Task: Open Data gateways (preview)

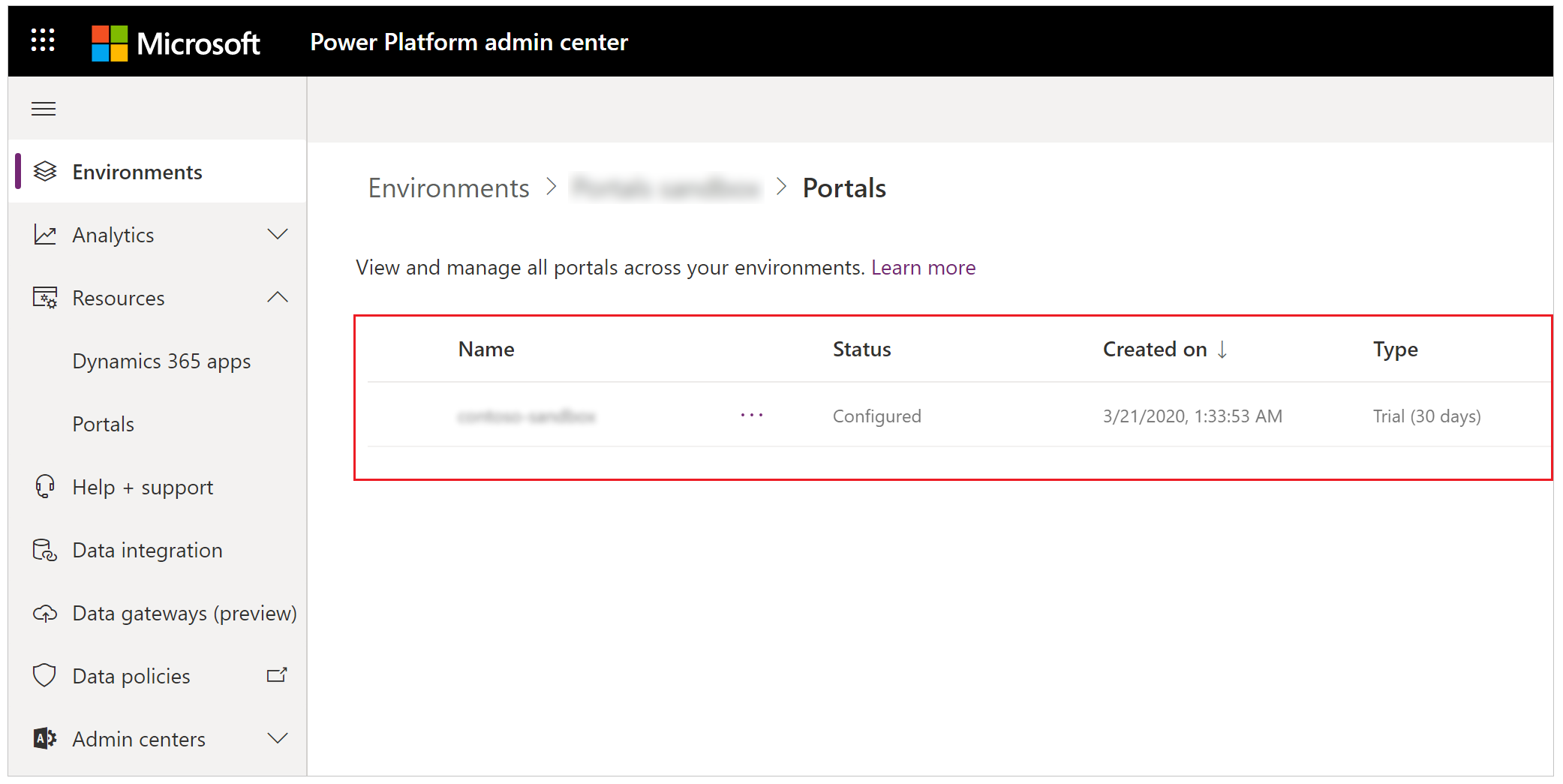Action: [x=185, y=614]
